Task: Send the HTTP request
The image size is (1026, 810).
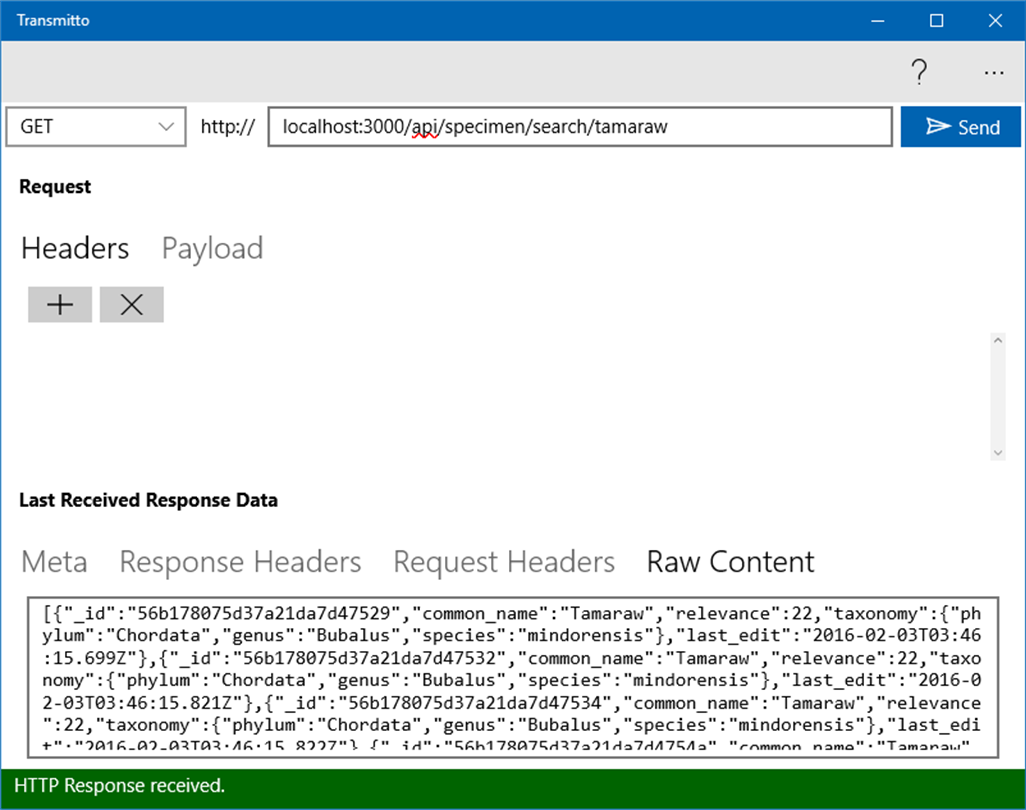Action: pos(961,127)
